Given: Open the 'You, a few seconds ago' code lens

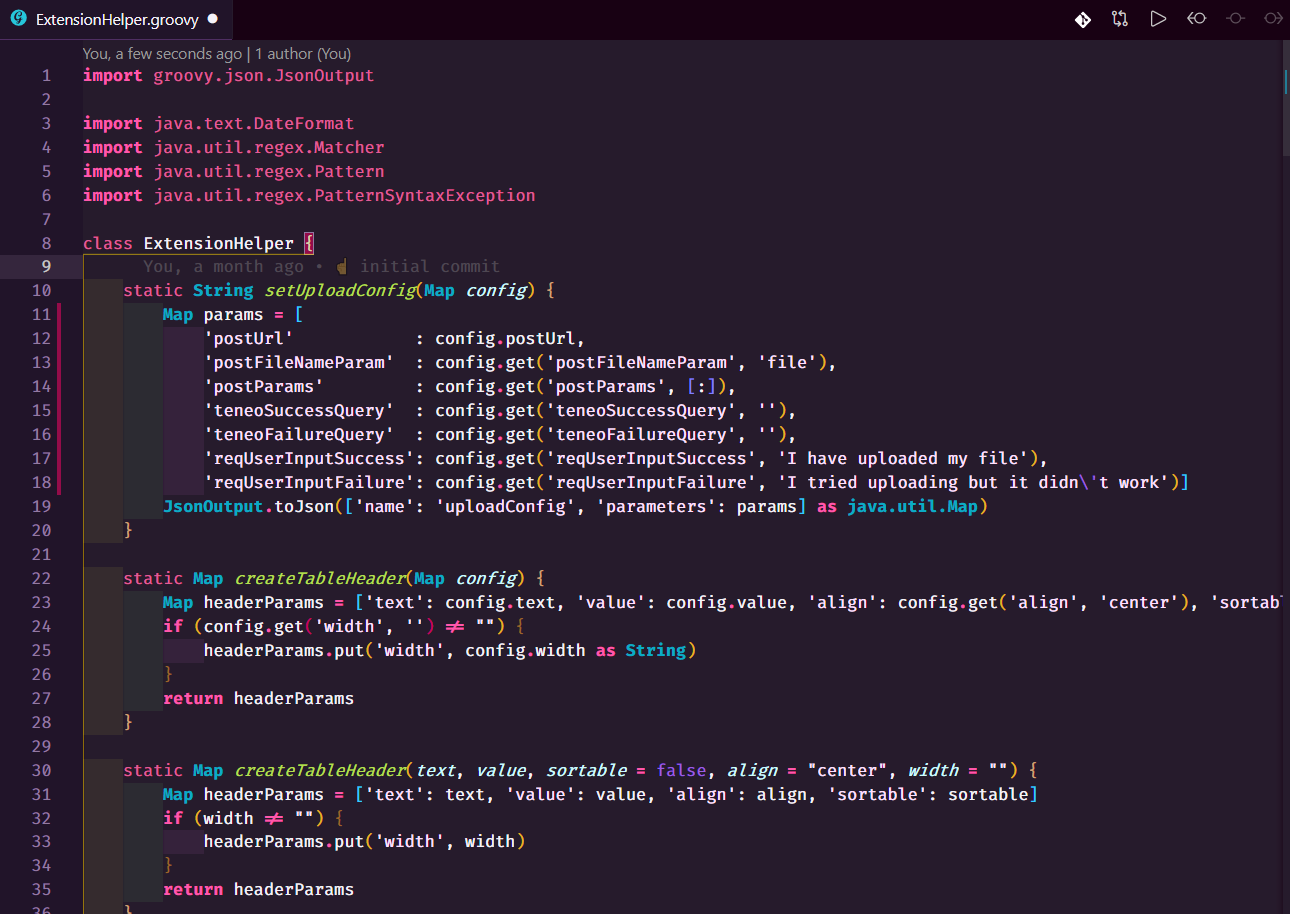Looking at the screenshot, I should 162,54.
